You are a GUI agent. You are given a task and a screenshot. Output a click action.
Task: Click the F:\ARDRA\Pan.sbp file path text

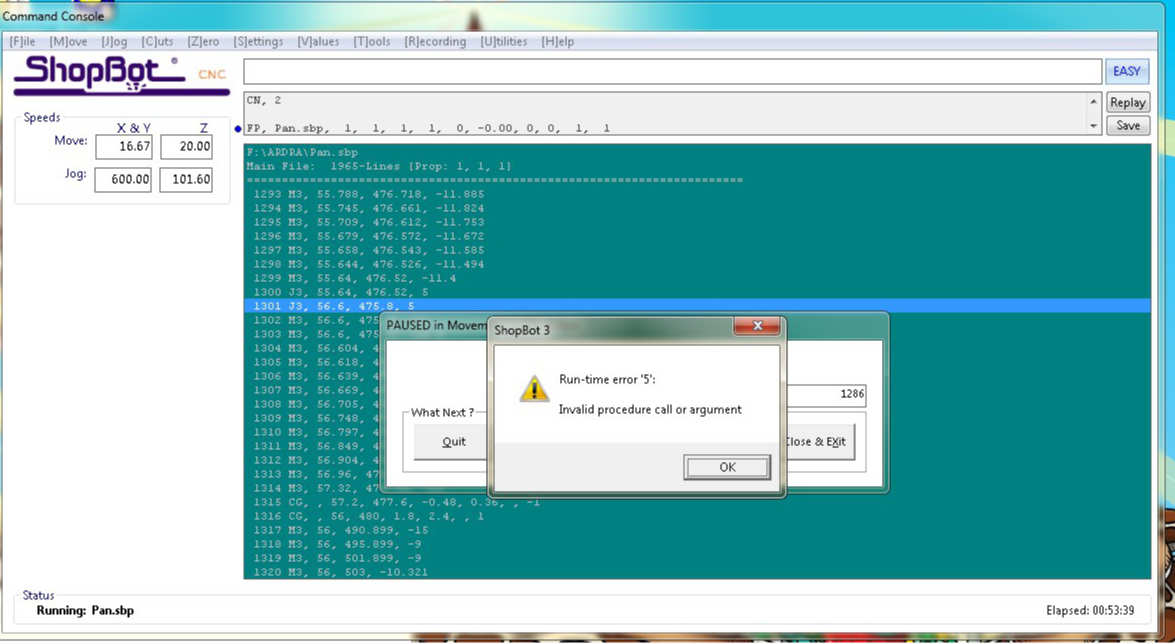tap(302, 152)
